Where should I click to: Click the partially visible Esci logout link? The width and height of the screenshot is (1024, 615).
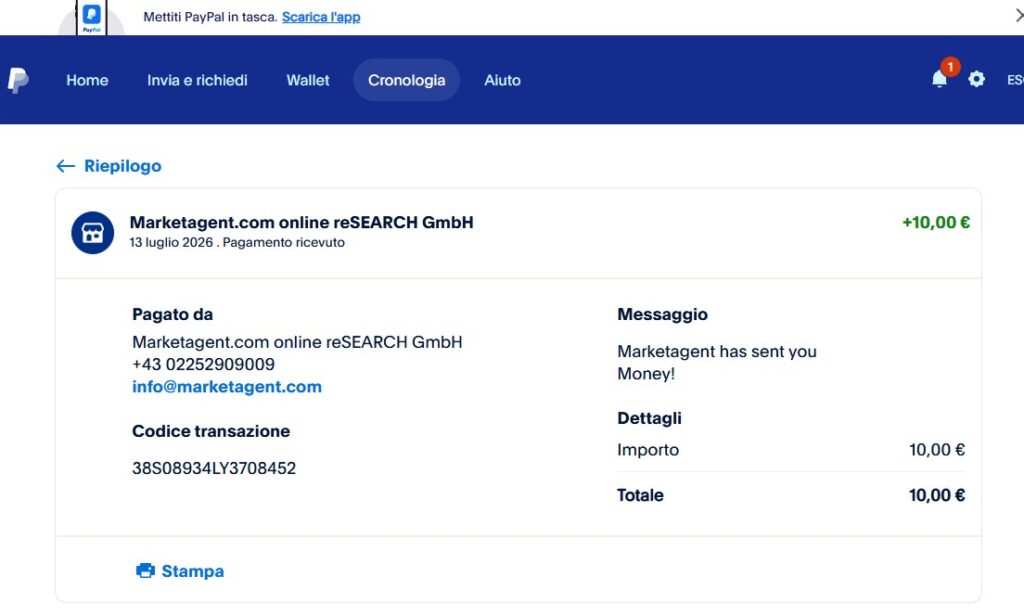[x=1016, y=80]
